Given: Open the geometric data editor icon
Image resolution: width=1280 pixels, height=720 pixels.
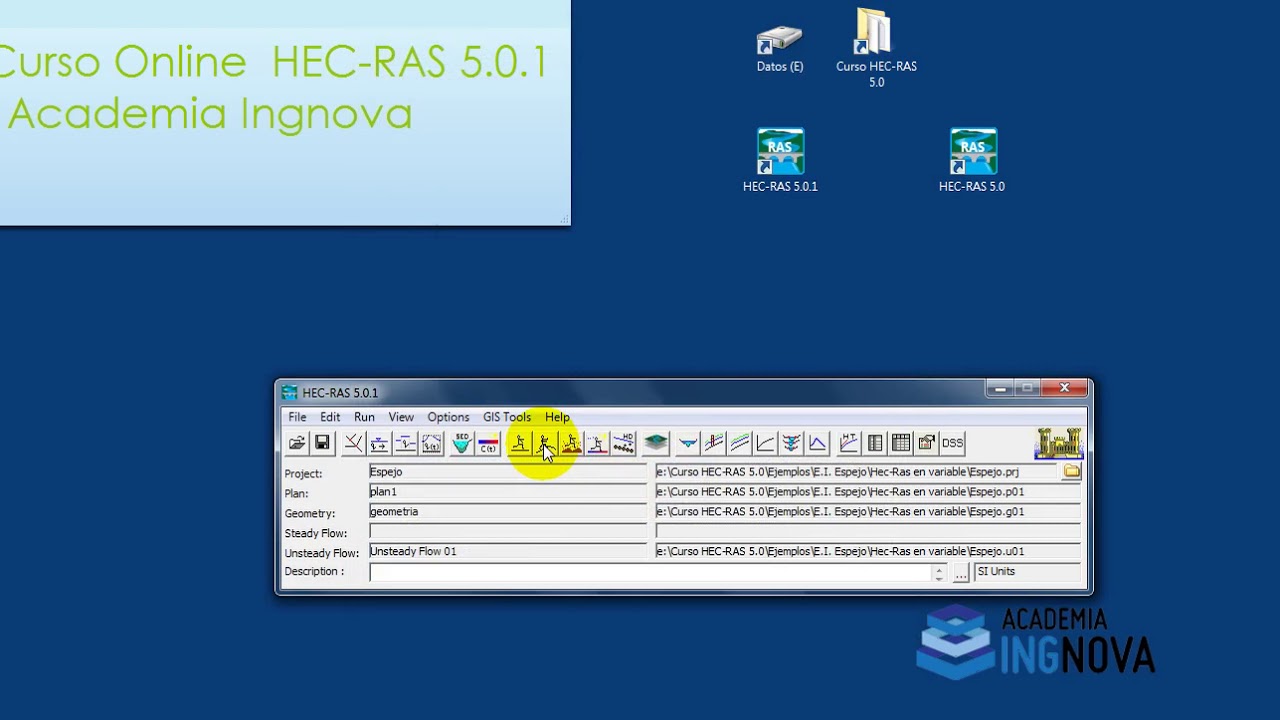Looking at the screenshot, I should click(x=353, y=443).
